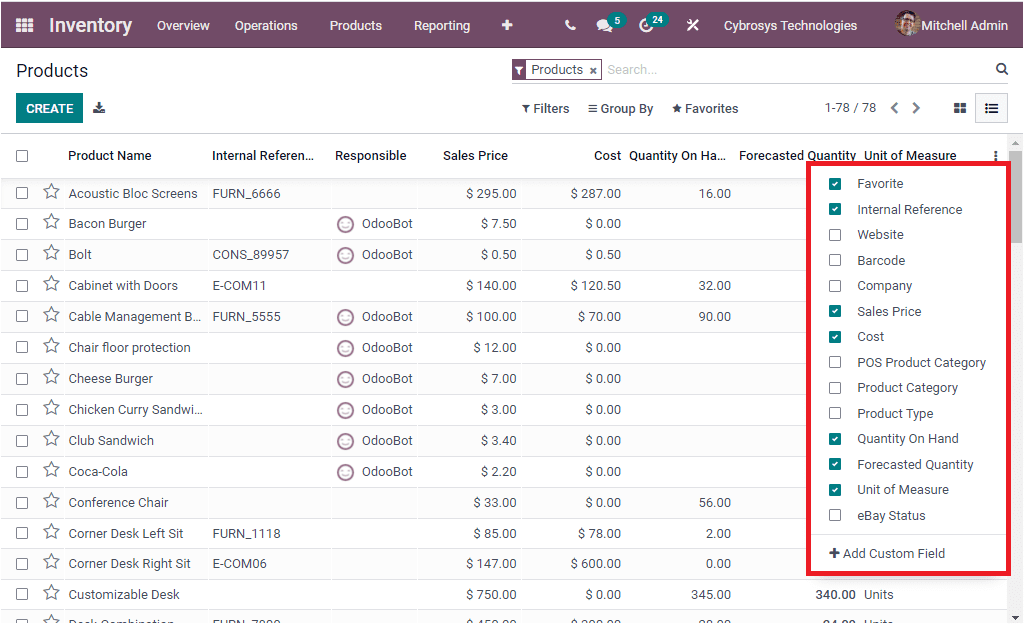Open the Favorites dropdown

pyautogui.click(x=705, y=108)
